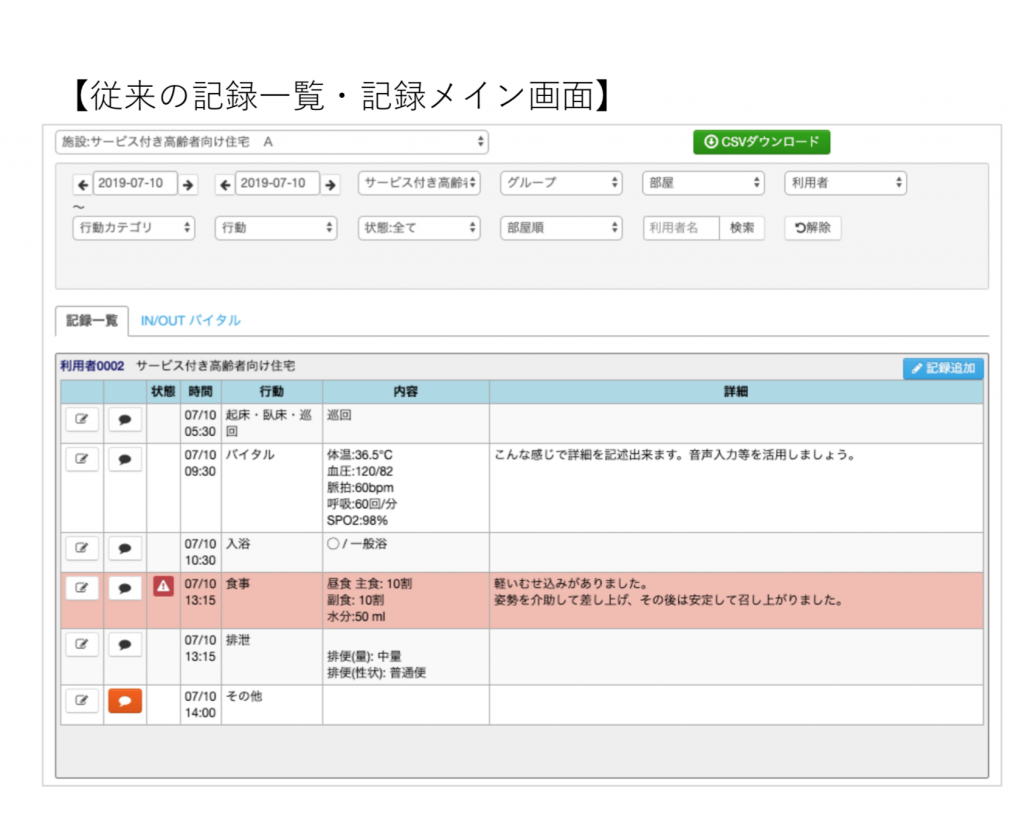
Task: Expand the グループ dropdown
Action: coord(561,183)
